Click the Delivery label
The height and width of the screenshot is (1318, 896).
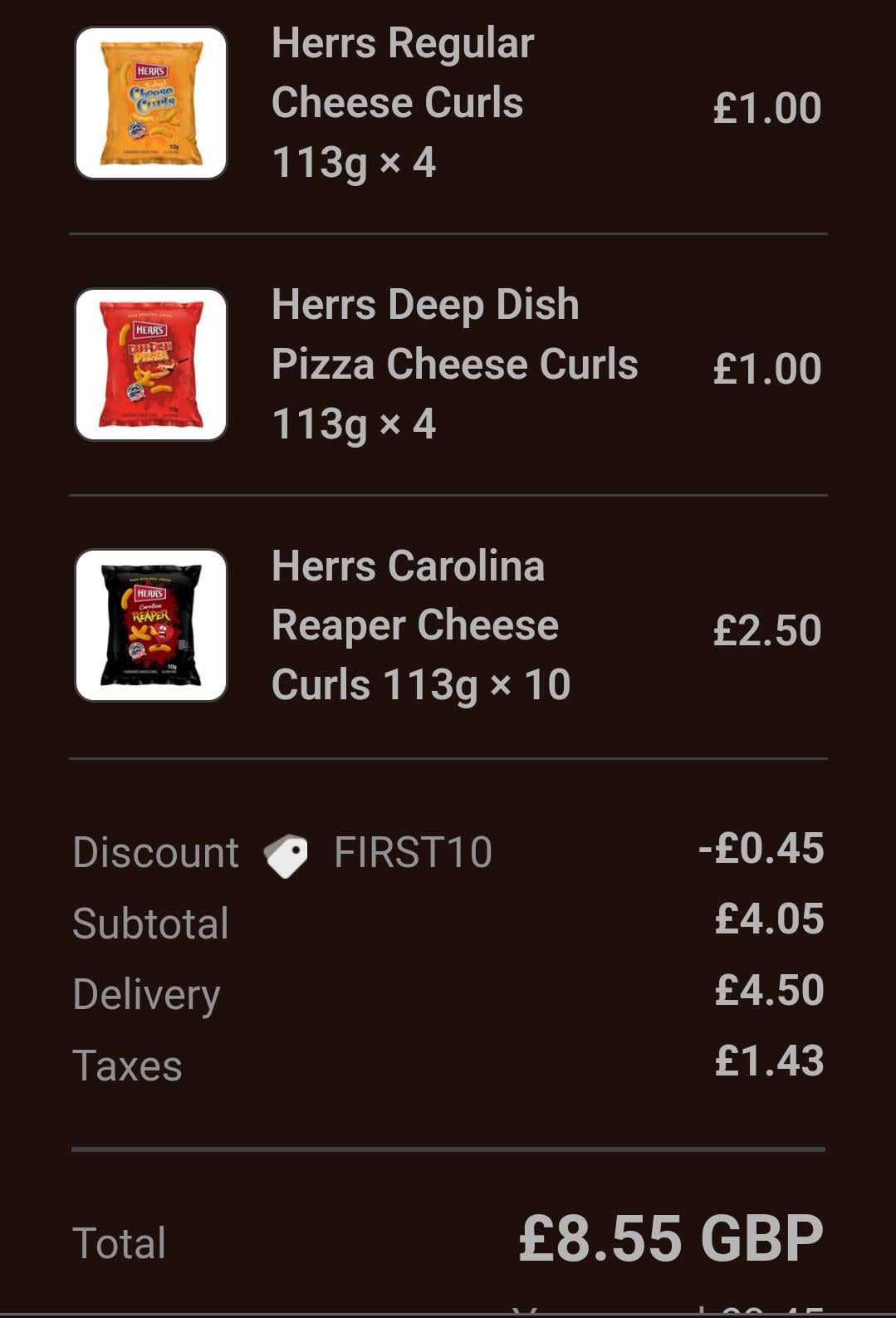(x=146, y=995)
